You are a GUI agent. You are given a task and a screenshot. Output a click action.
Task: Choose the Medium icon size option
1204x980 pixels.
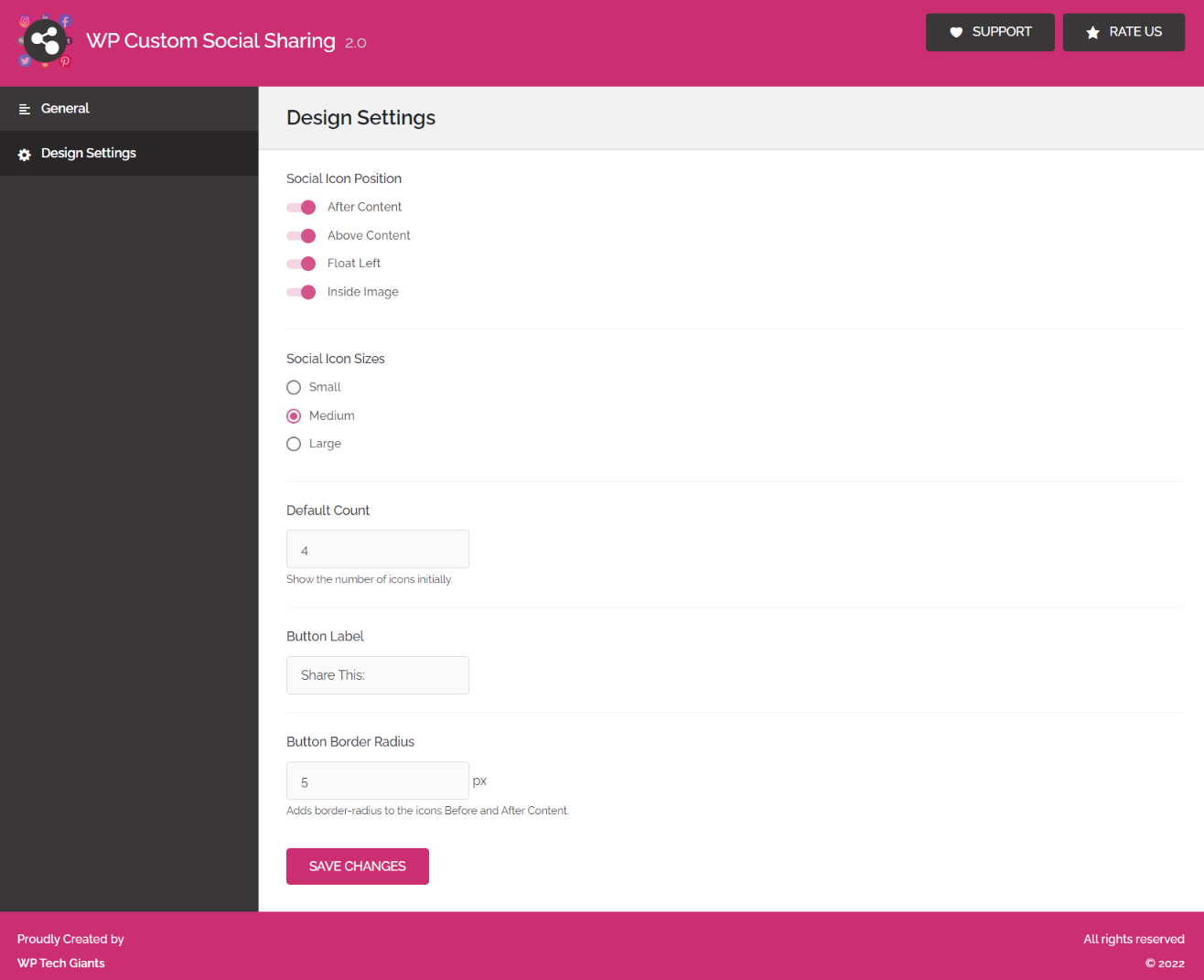point(294,416)
